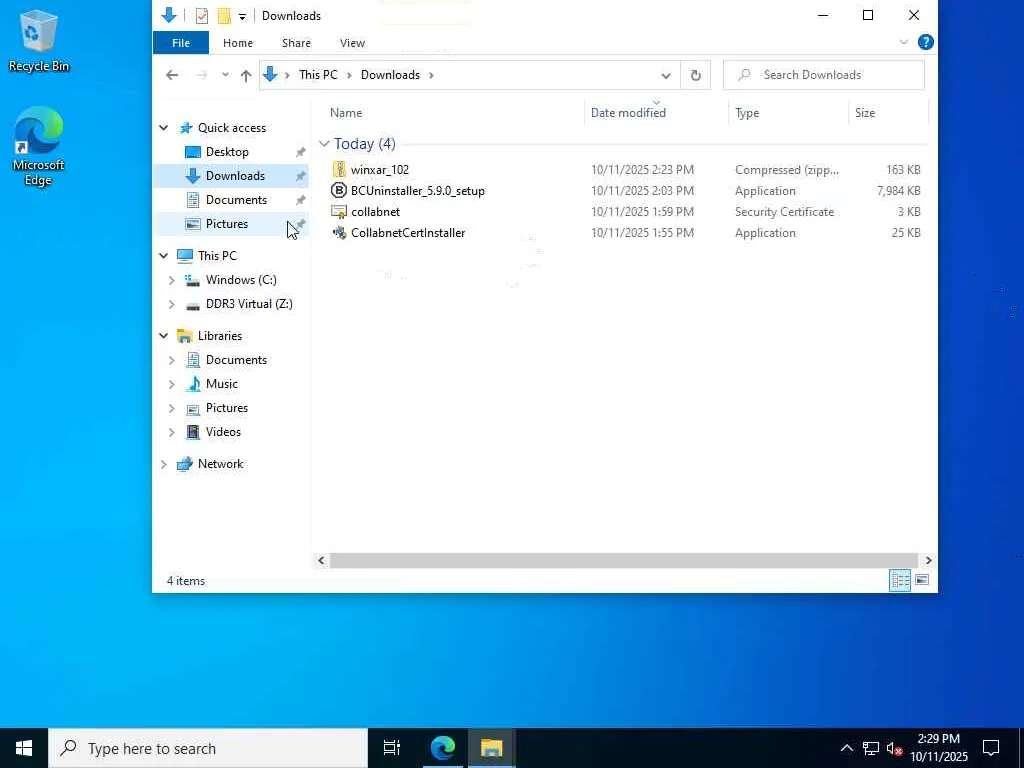
Task: Collapse the Quick access tree node
Action: coord(163,128)
